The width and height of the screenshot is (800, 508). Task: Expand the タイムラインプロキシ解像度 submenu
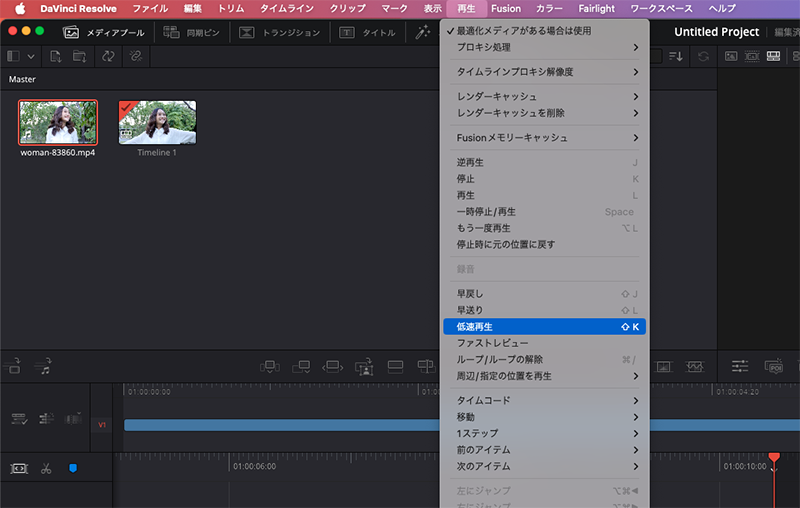[544, 72]
